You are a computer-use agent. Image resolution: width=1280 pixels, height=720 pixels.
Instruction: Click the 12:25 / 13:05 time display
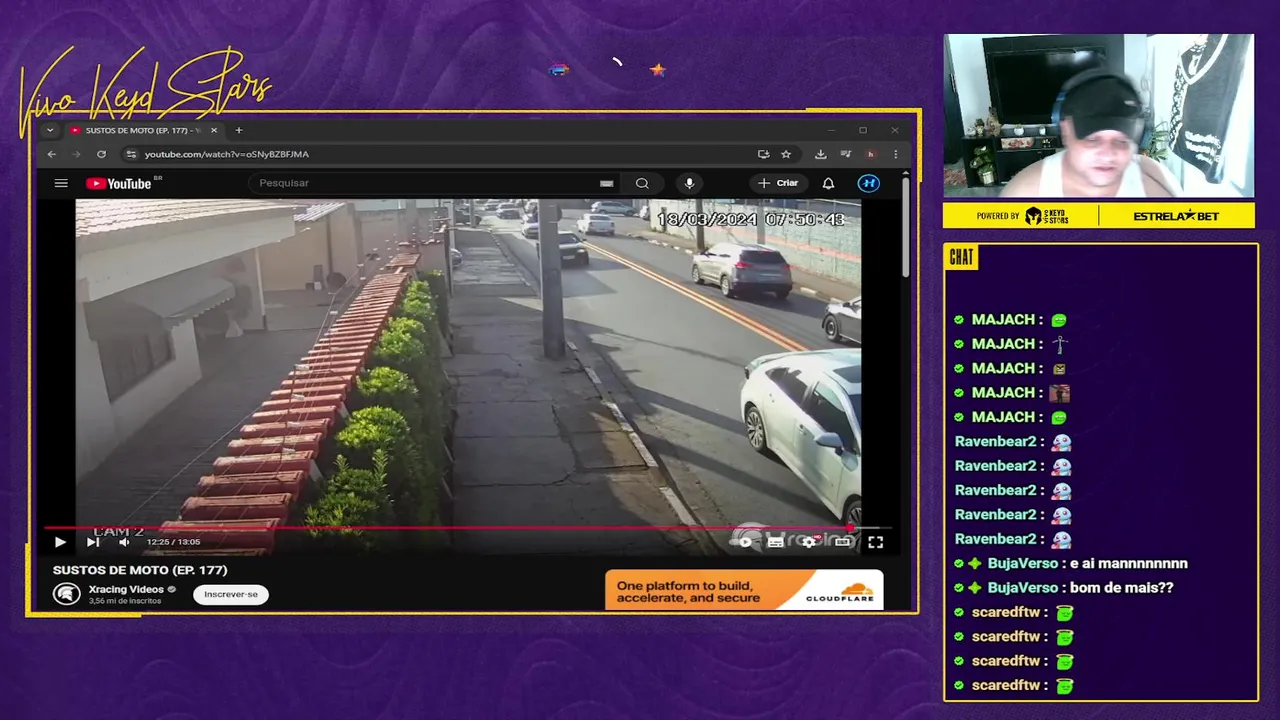[173, 542]
